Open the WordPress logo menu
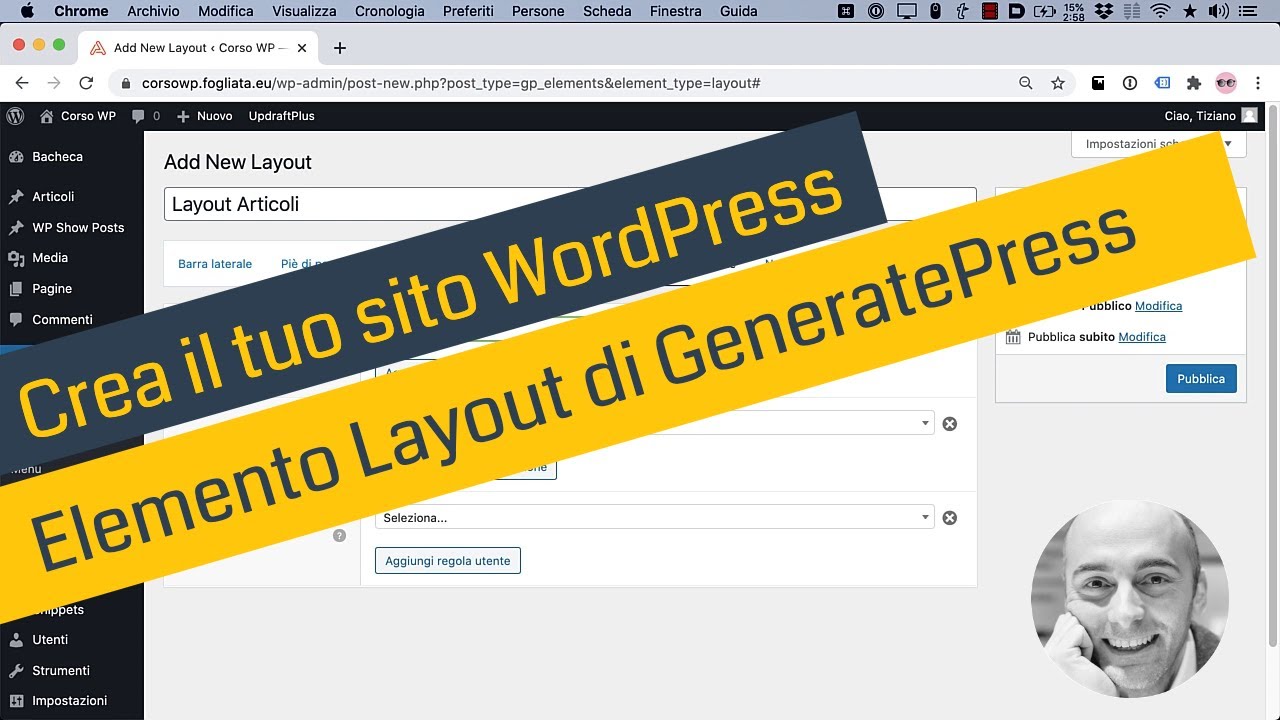This screenshot has height=720, width=1280. (15, 116)
